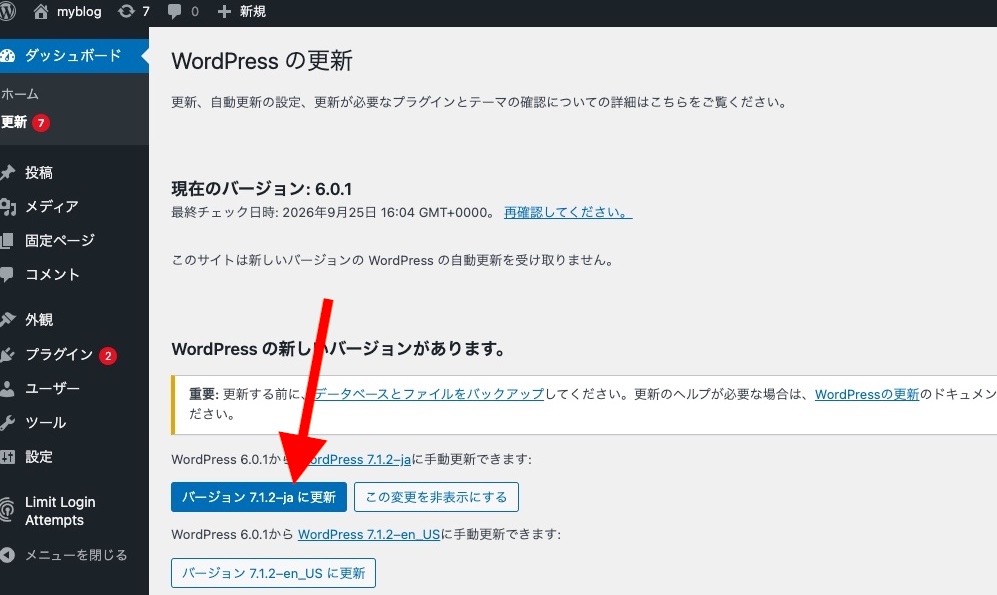This screenshot has width=997, height=595.
Task: Open the WordPress 7.1.2–ja link
Action: (x=357, y=460)
